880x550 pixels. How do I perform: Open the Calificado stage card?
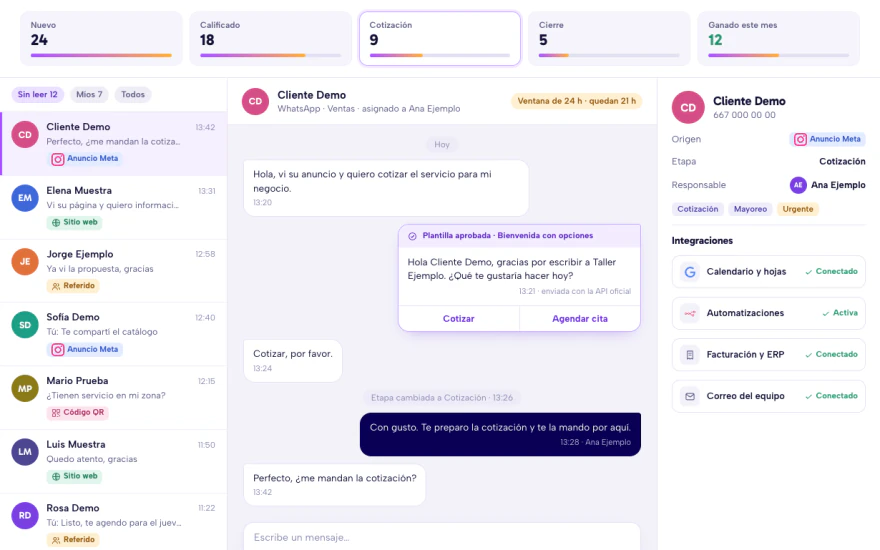coord(271,39)
